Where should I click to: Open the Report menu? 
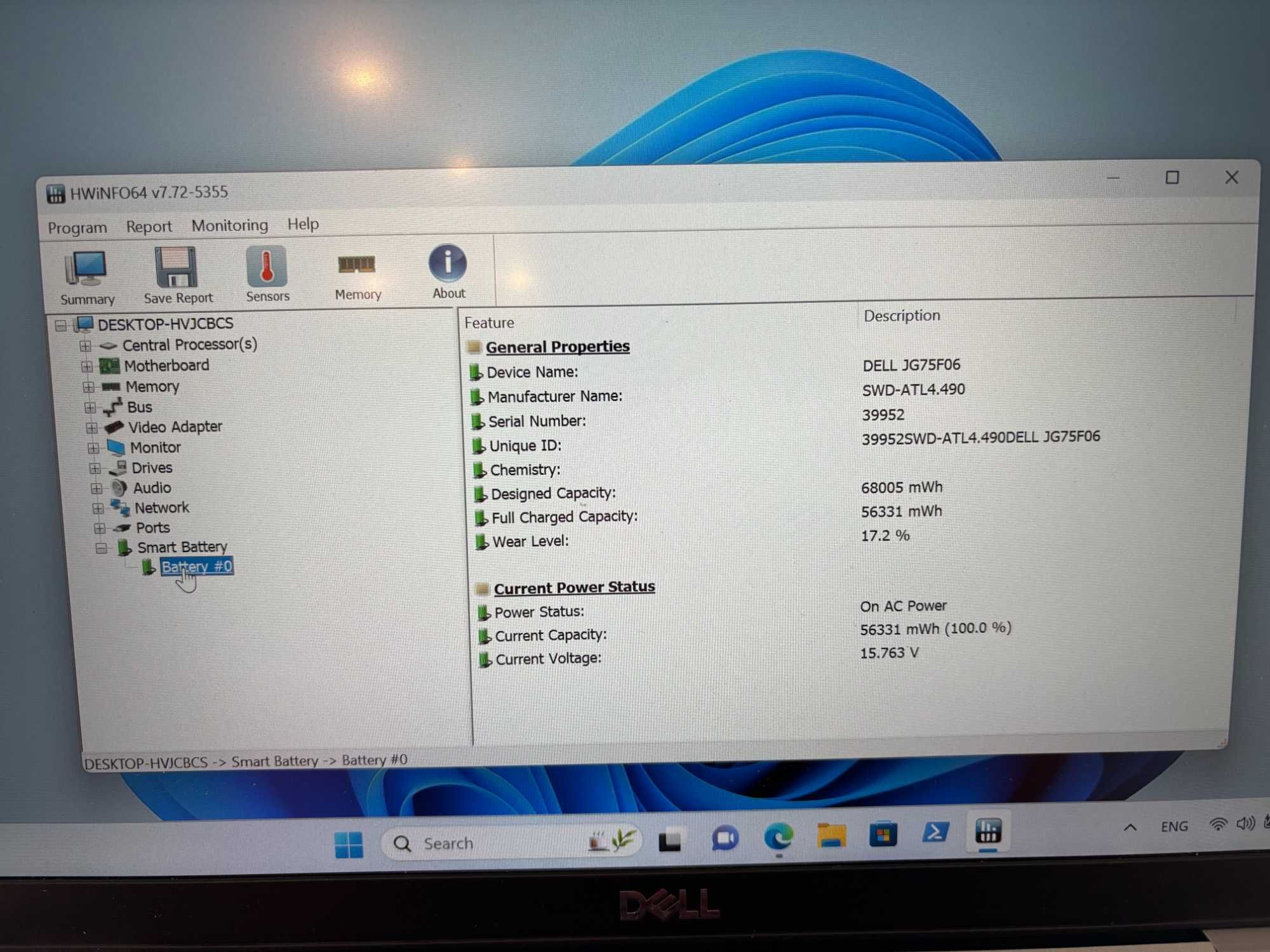click(x=149, y=226)
